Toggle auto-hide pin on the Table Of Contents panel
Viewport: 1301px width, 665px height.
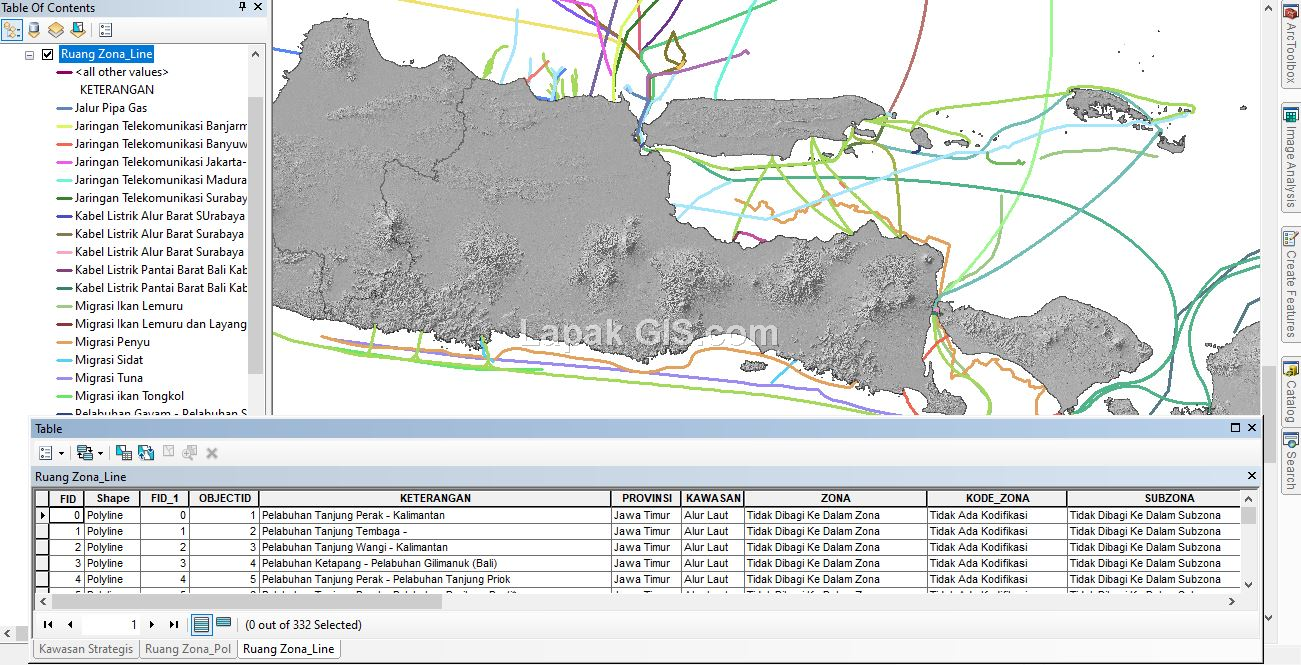pyautogui.click(x=241, y=7)
